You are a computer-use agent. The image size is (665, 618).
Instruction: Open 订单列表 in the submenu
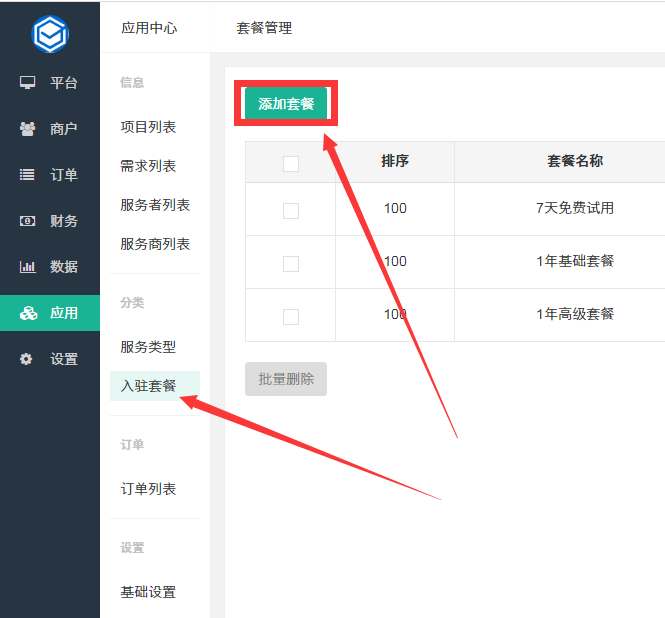[x=148, y=489]
